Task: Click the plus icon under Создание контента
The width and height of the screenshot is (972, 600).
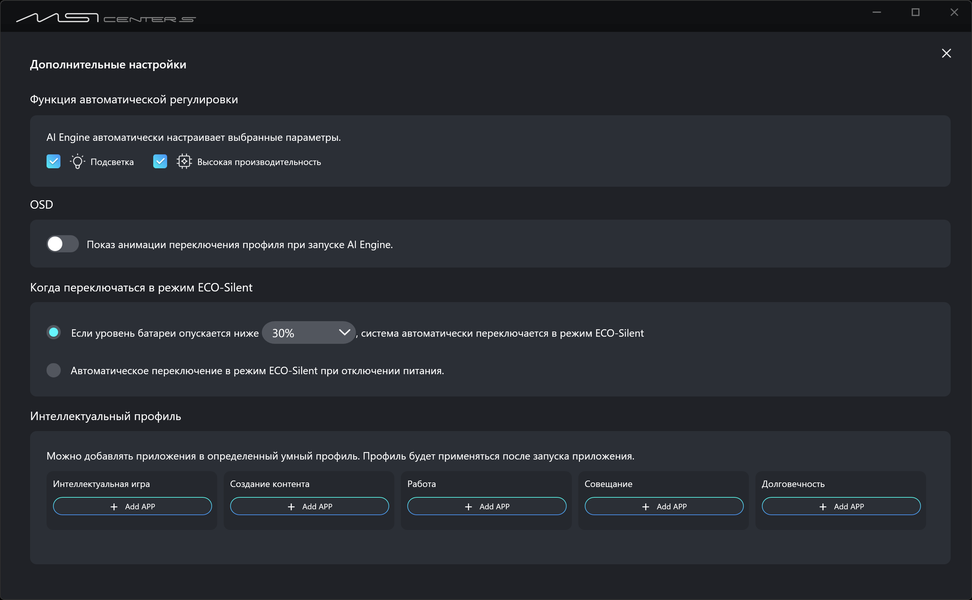Action: coord(292,507)
